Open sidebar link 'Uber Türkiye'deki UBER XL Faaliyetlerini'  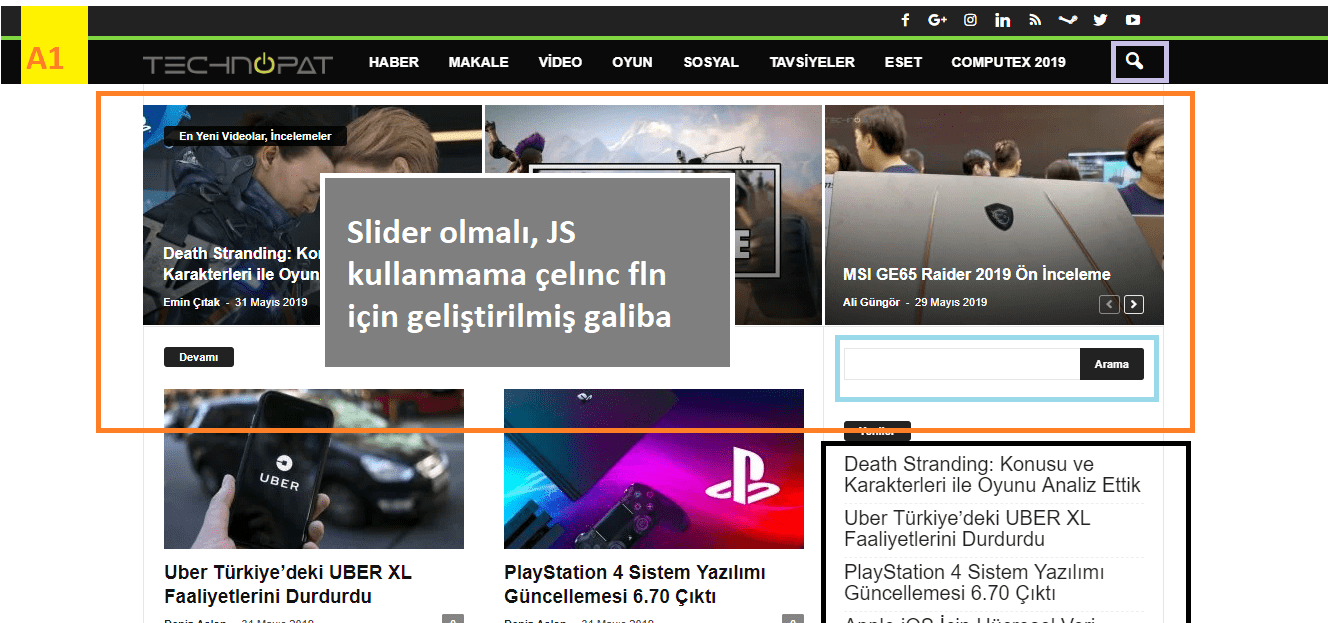[x=967, y=529]
